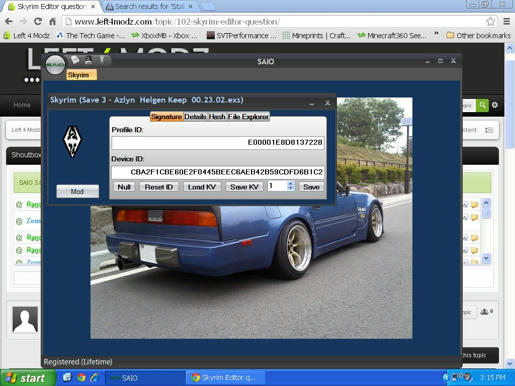515x386 pixels.
Task: Switch to the Details tab
Action: [x=195, y=117]
